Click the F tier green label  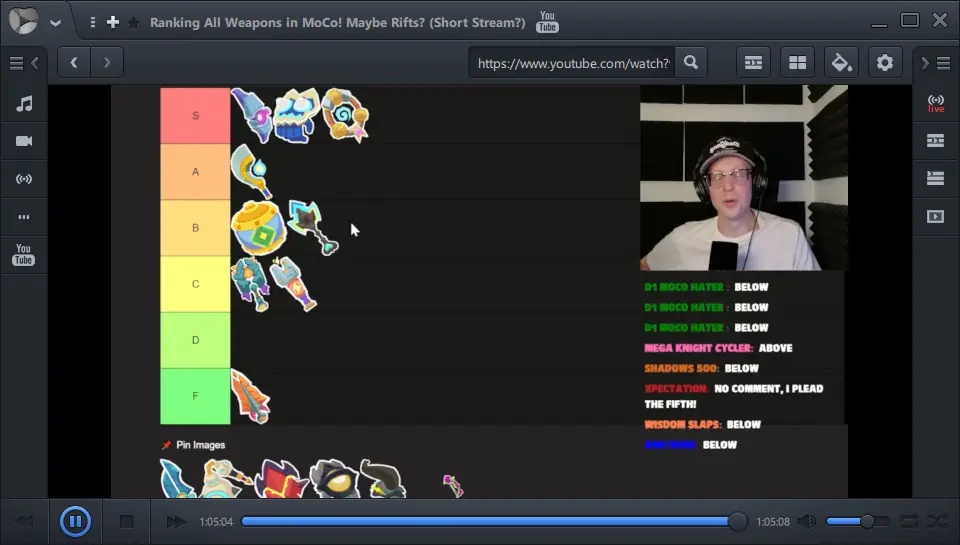(195, 396)
